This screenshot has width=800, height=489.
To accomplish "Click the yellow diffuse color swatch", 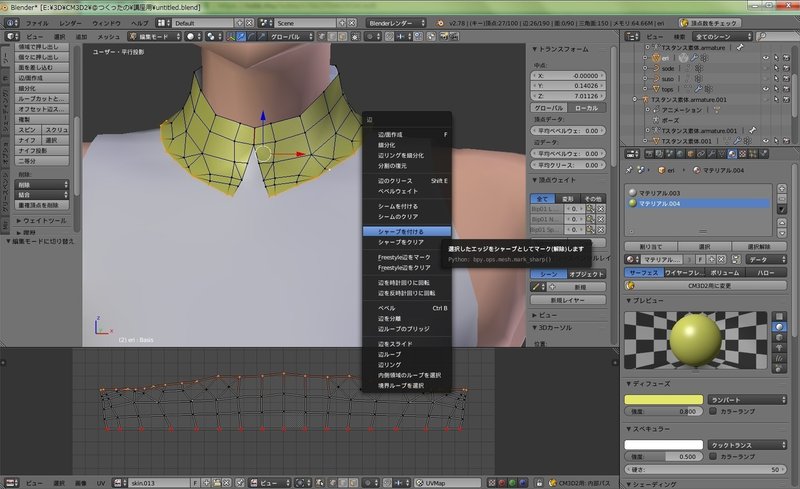I will pos(664,400).
